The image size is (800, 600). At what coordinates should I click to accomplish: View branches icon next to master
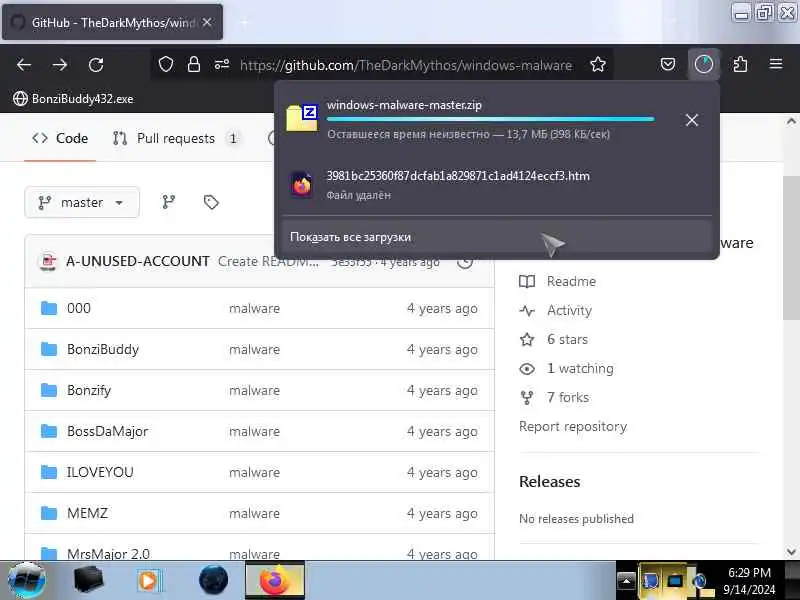point(168,203)
